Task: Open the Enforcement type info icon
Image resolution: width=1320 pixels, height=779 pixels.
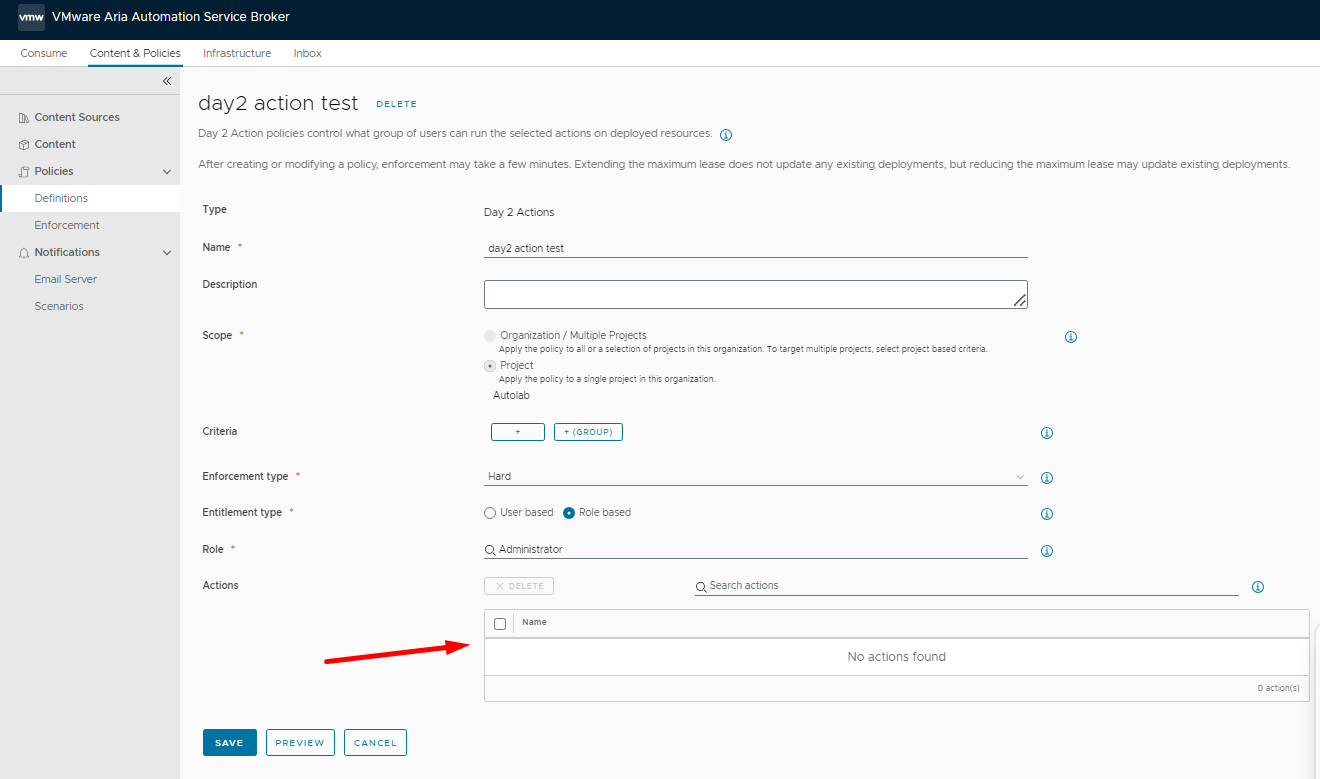Action: tap(1047, 478)
